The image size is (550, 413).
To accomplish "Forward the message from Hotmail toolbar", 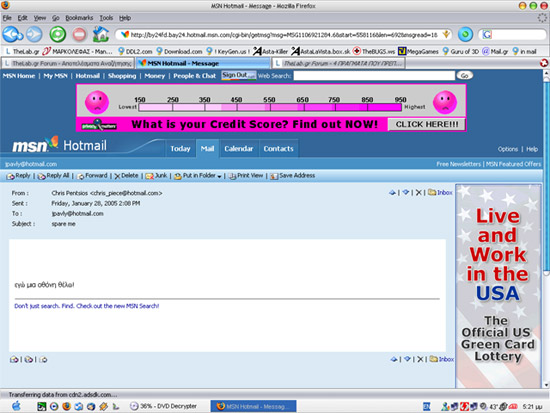I will tap(92, 176).
